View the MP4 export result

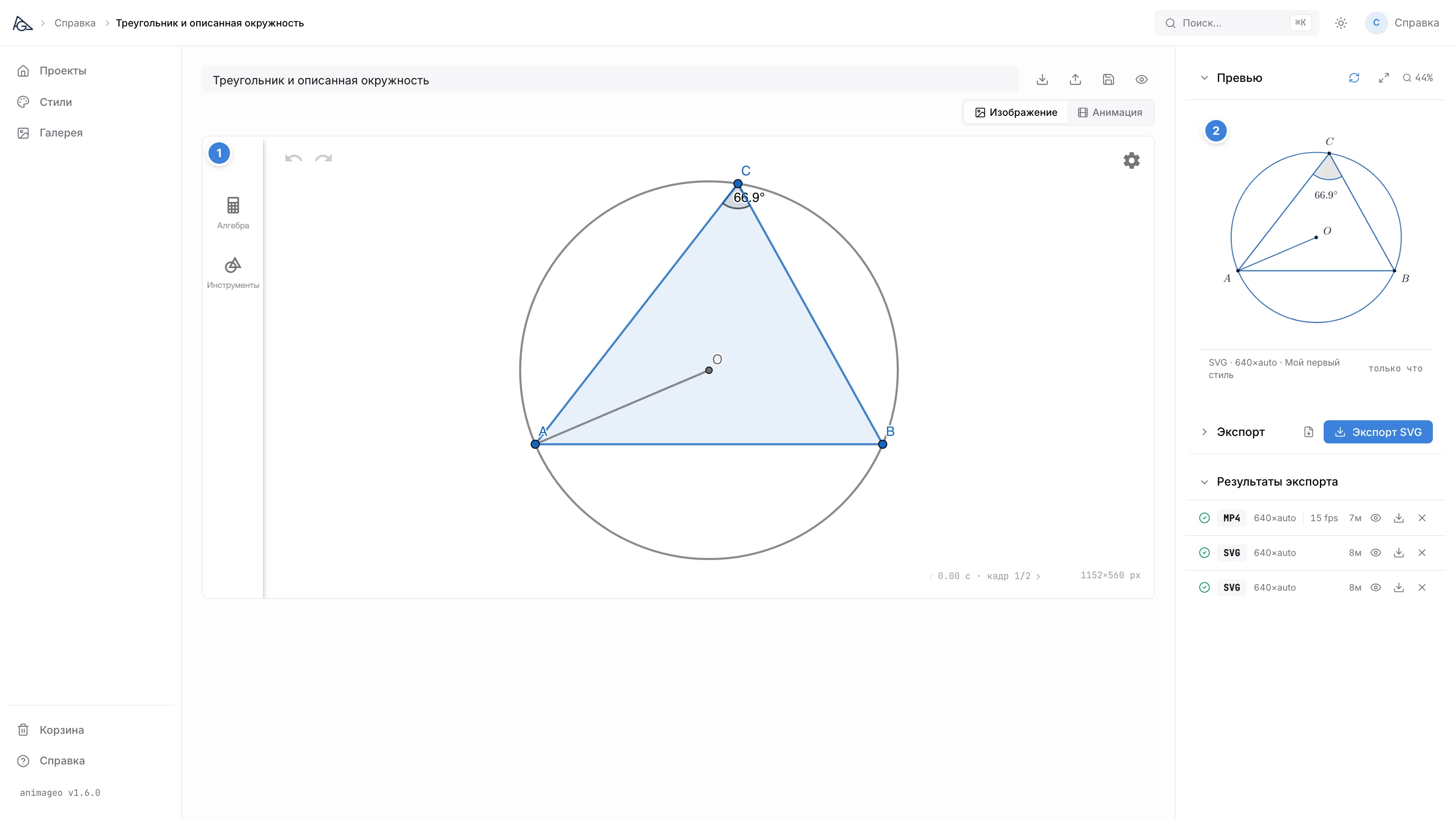[1376, 518]
